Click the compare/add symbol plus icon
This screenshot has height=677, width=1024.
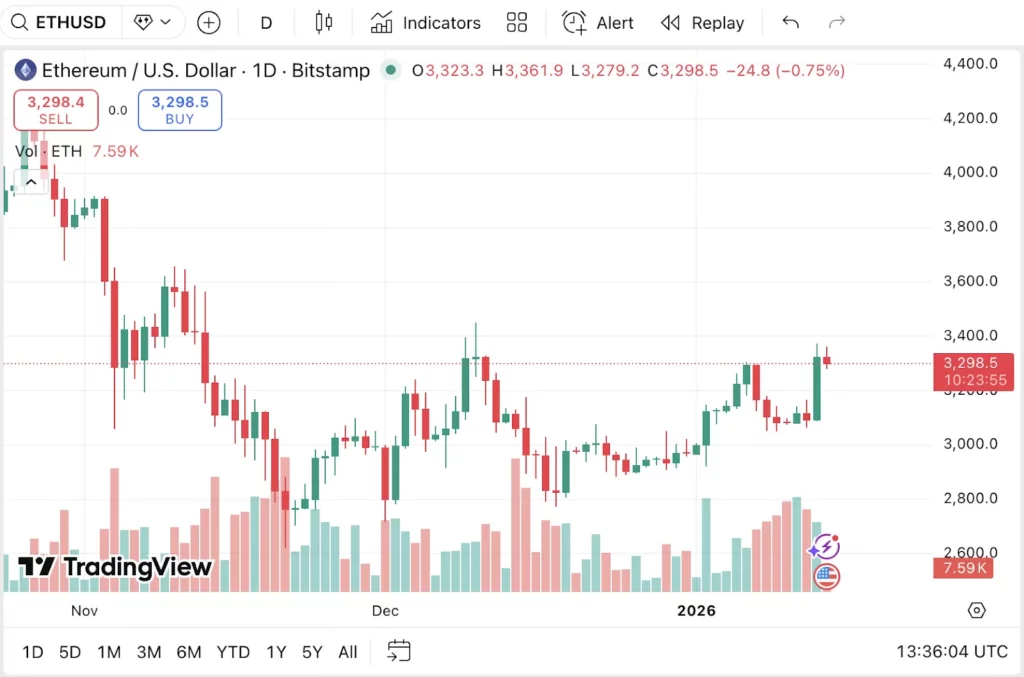coord(209,22)
